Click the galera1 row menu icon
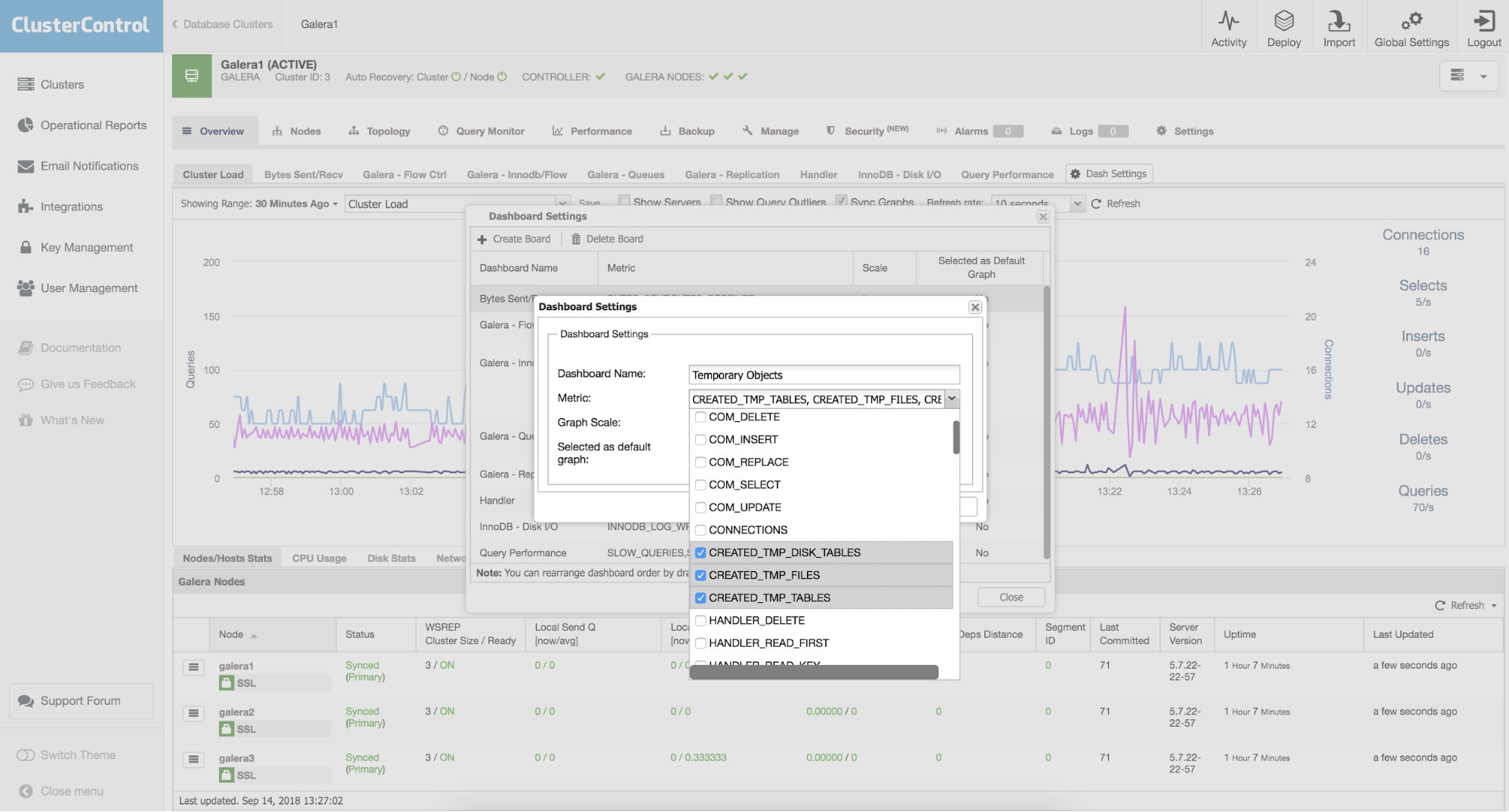Viewport: 1509px width, 812px height. [193, 667]
